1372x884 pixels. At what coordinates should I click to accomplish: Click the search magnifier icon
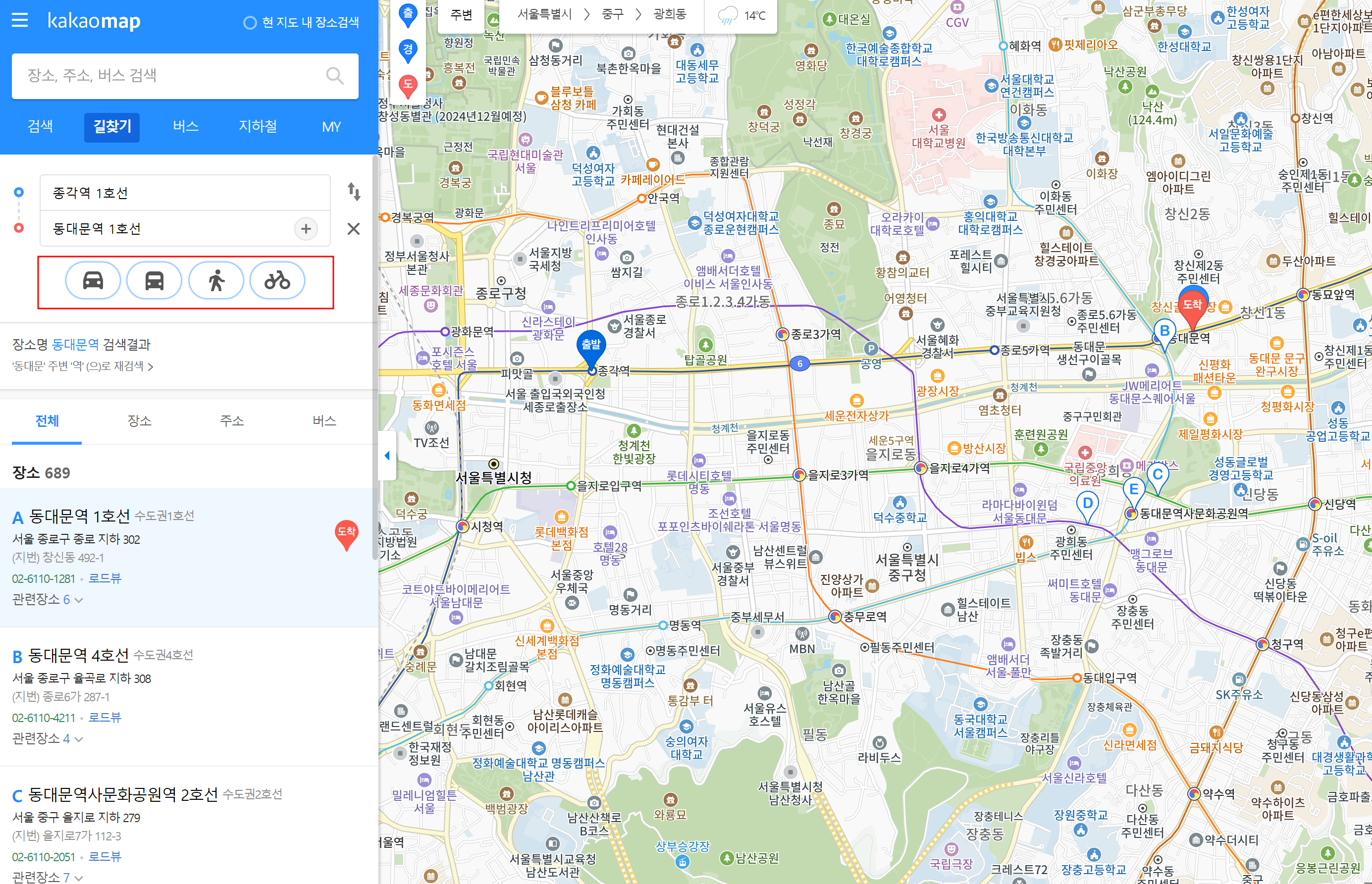[x=334, y=76]
